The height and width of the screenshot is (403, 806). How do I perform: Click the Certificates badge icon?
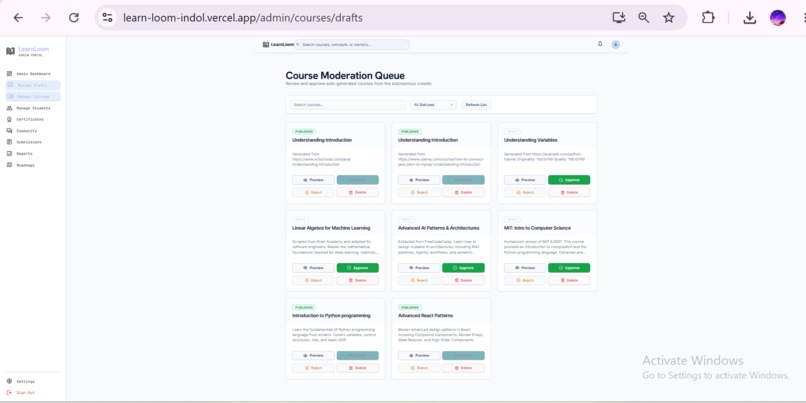[9, 119]
